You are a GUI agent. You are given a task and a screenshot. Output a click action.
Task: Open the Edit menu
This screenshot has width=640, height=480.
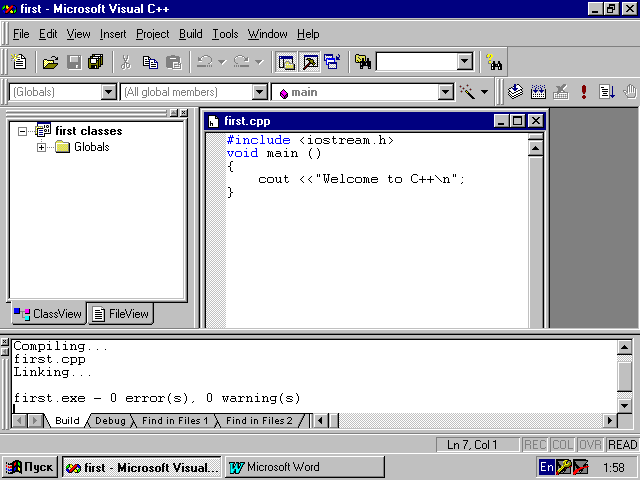(x=48, y=34)
